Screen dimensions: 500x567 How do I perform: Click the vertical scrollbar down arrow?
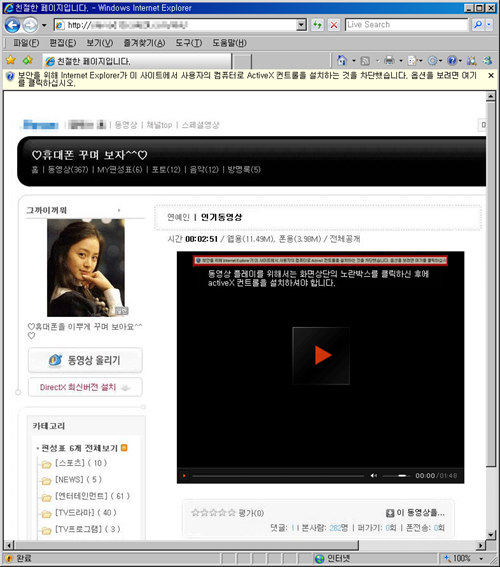click(491, 534)
